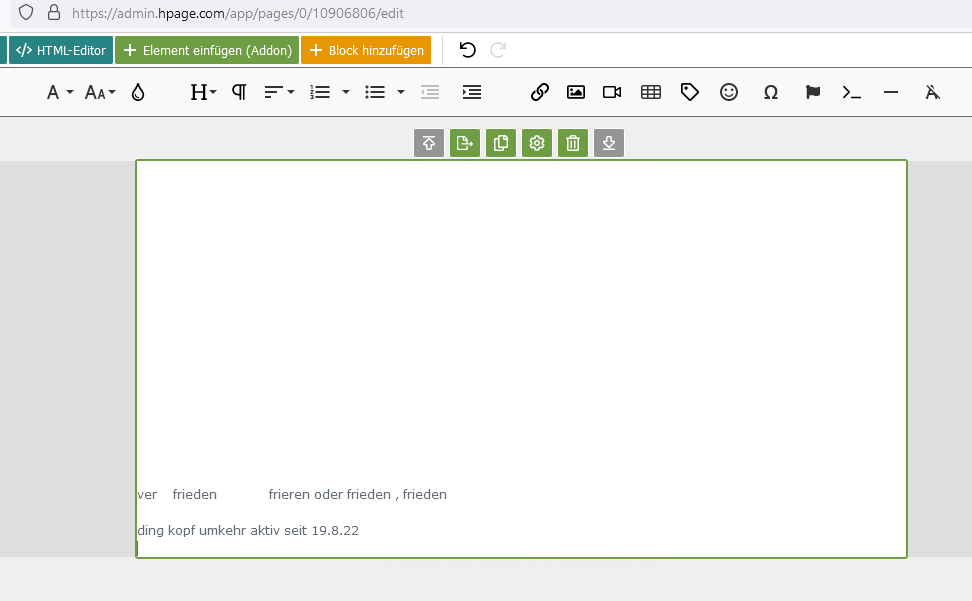Insert a hyperlink

coord(539,92)
